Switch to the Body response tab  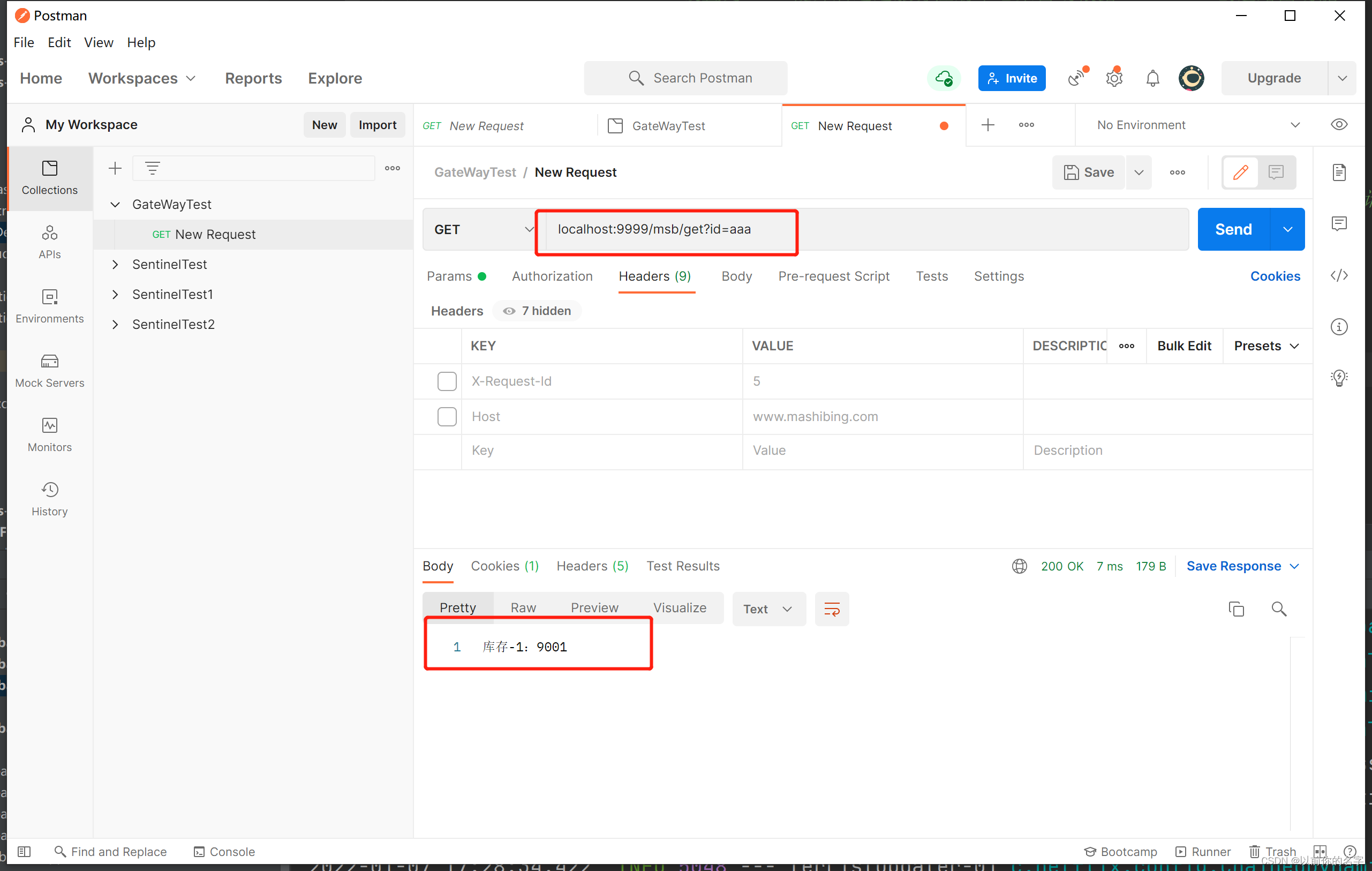[437, 566]
